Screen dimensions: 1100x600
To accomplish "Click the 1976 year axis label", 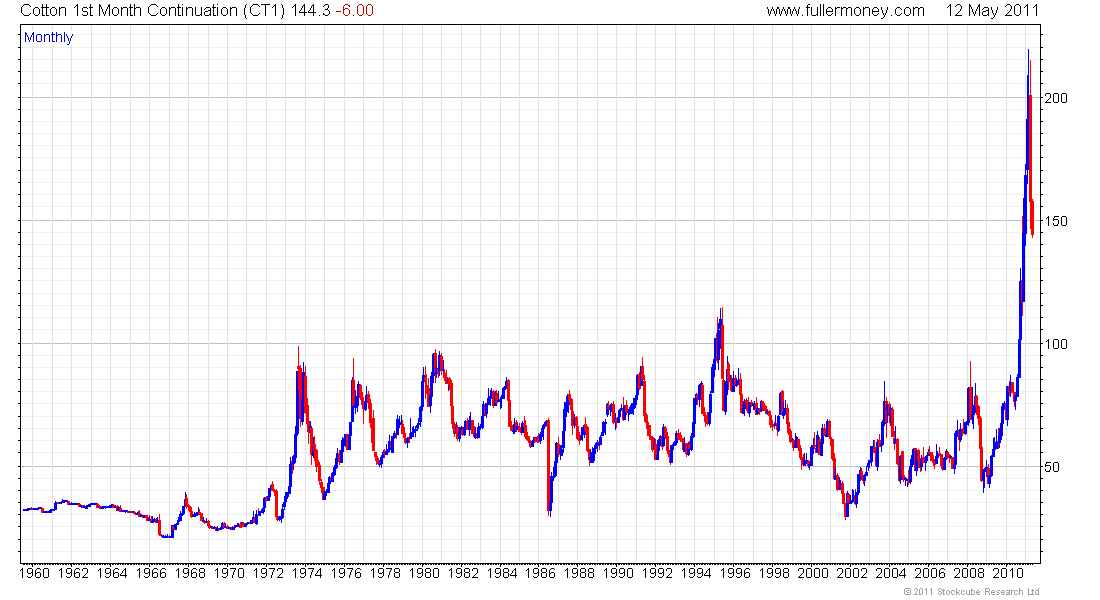I will point(346,573).
